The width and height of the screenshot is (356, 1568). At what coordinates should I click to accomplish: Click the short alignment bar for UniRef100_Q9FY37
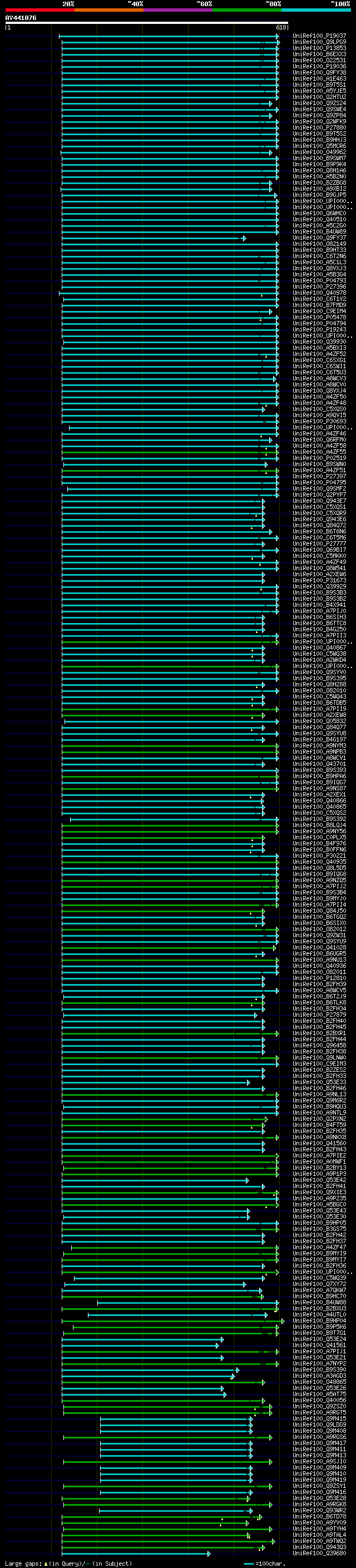pyautogui.click(x=154, y=238)
